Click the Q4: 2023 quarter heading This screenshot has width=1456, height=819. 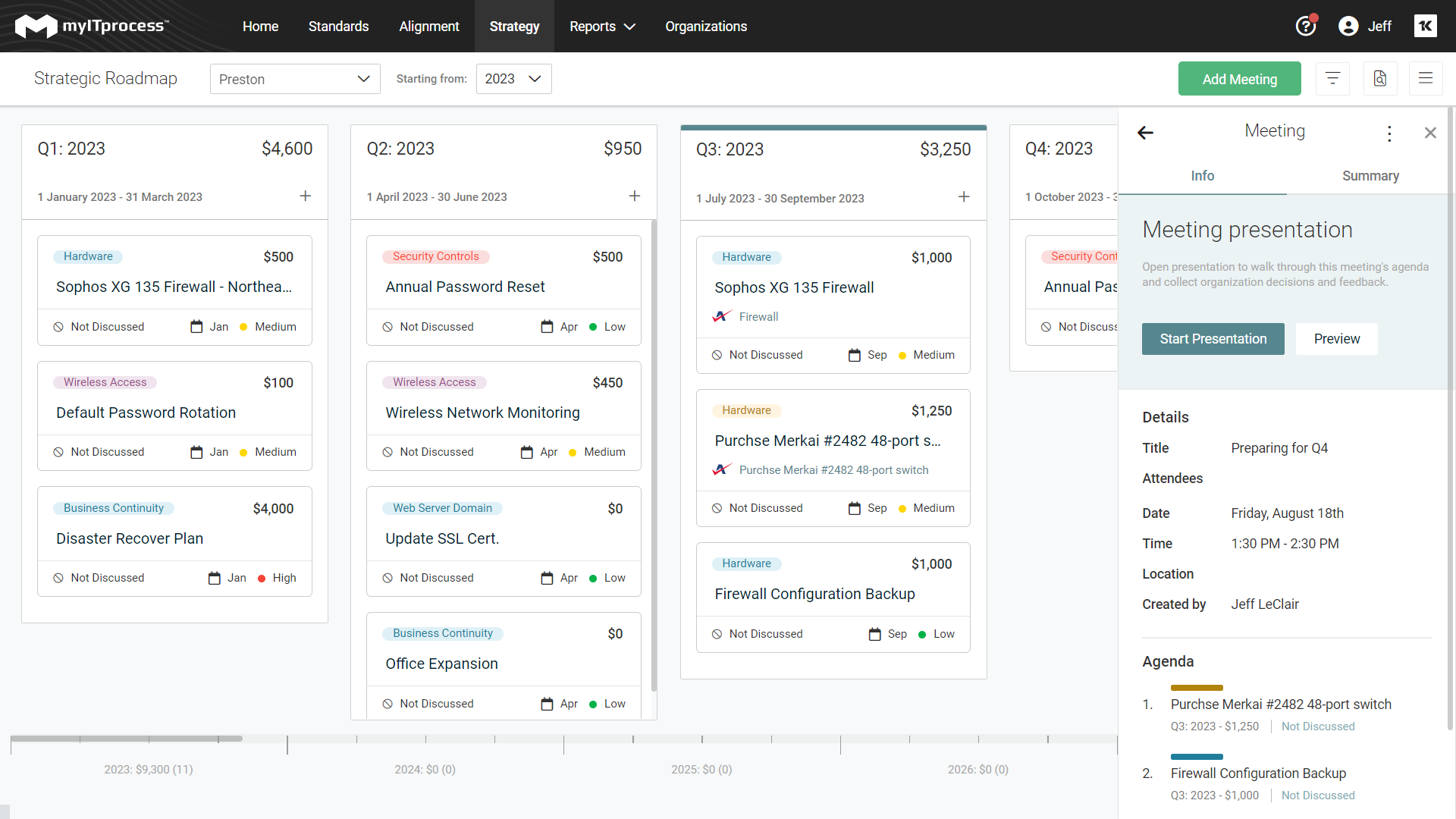(x=1059, y=149)
